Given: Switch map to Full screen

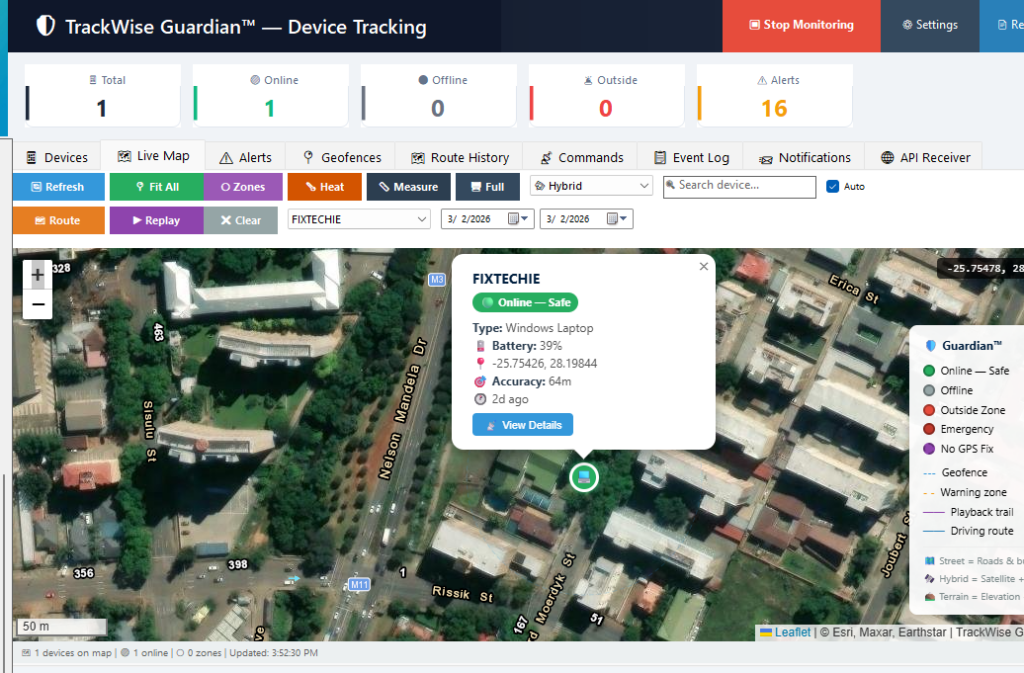Looking at the screenshot, I should pos(488,187).
